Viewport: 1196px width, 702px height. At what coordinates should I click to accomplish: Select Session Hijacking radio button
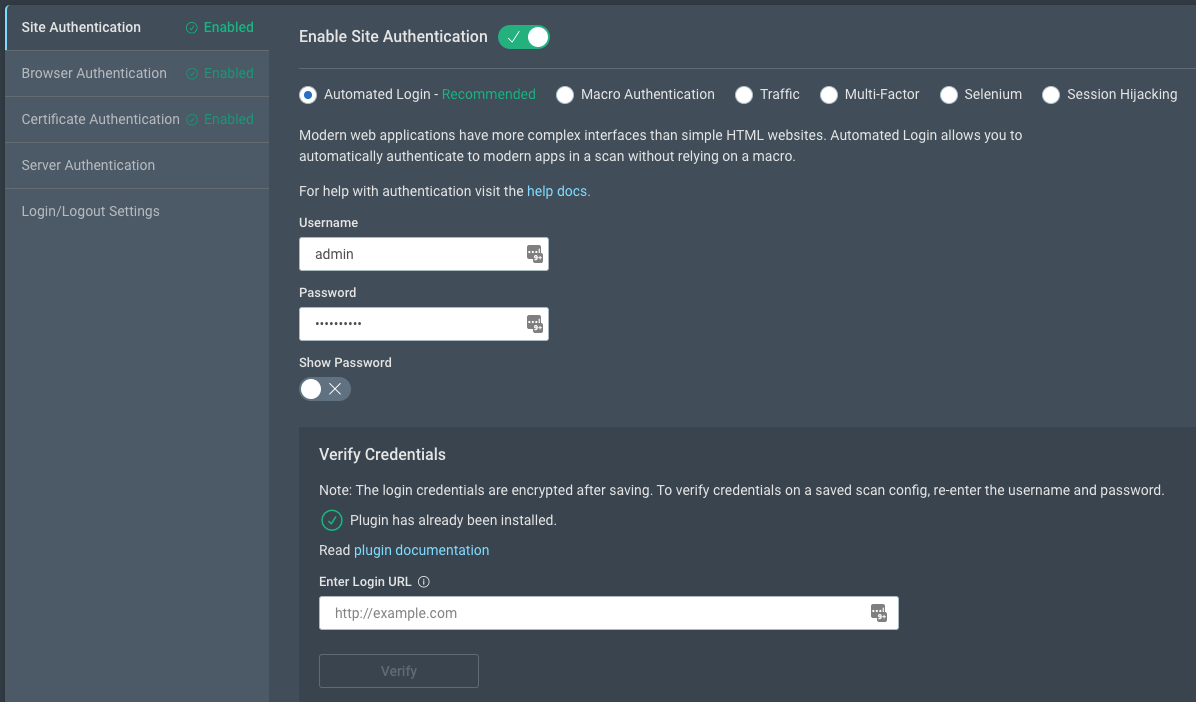1051,95
